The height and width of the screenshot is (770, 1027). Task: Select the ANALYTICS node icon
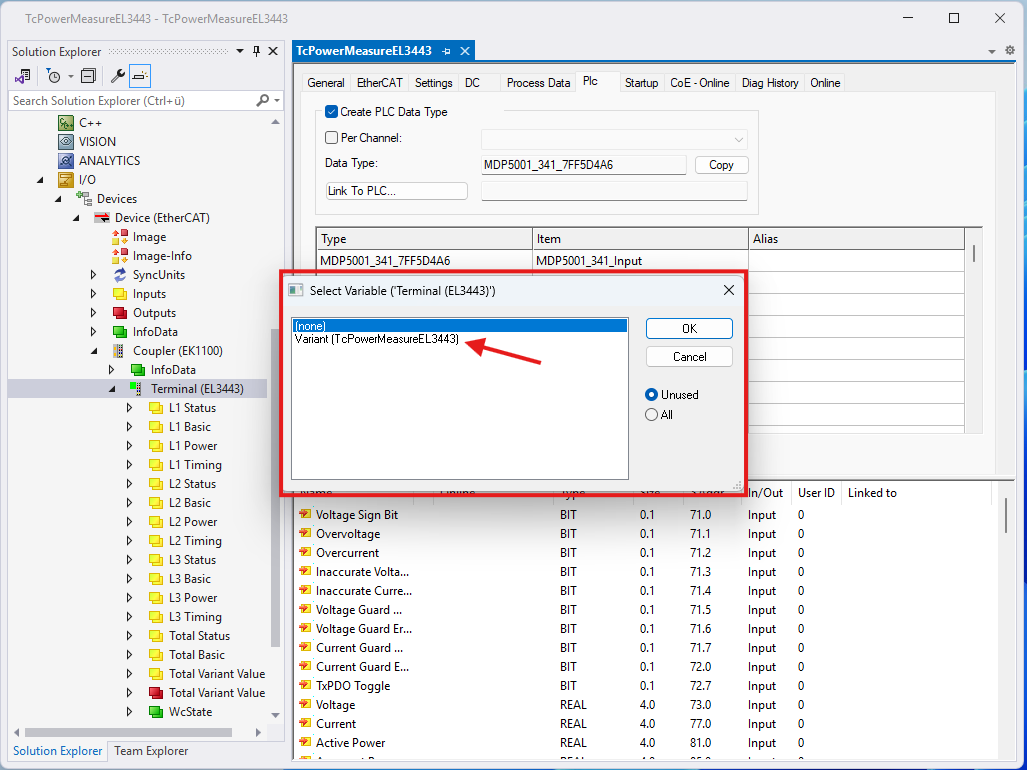(x=66, y=161)
